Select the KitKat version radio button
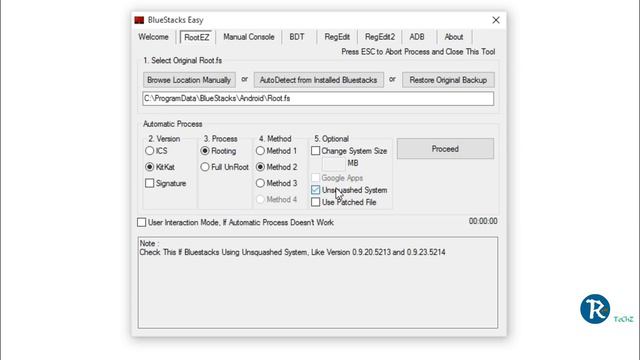This screenshot has width=640, height=360. (150, 167)
